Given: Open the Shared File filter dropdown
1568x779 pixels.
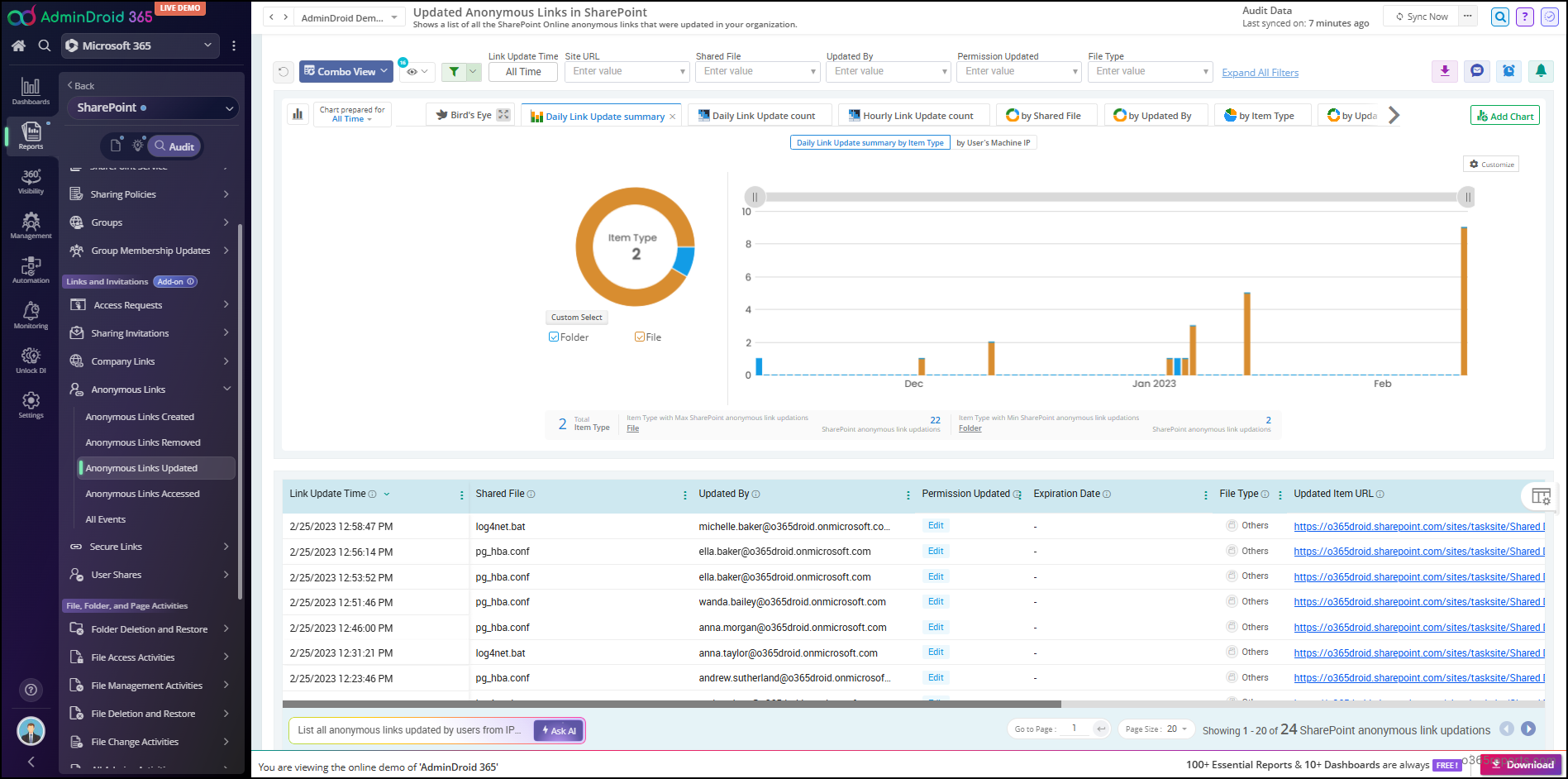Looking at the screenshot, I should click(x=757, y=72).
